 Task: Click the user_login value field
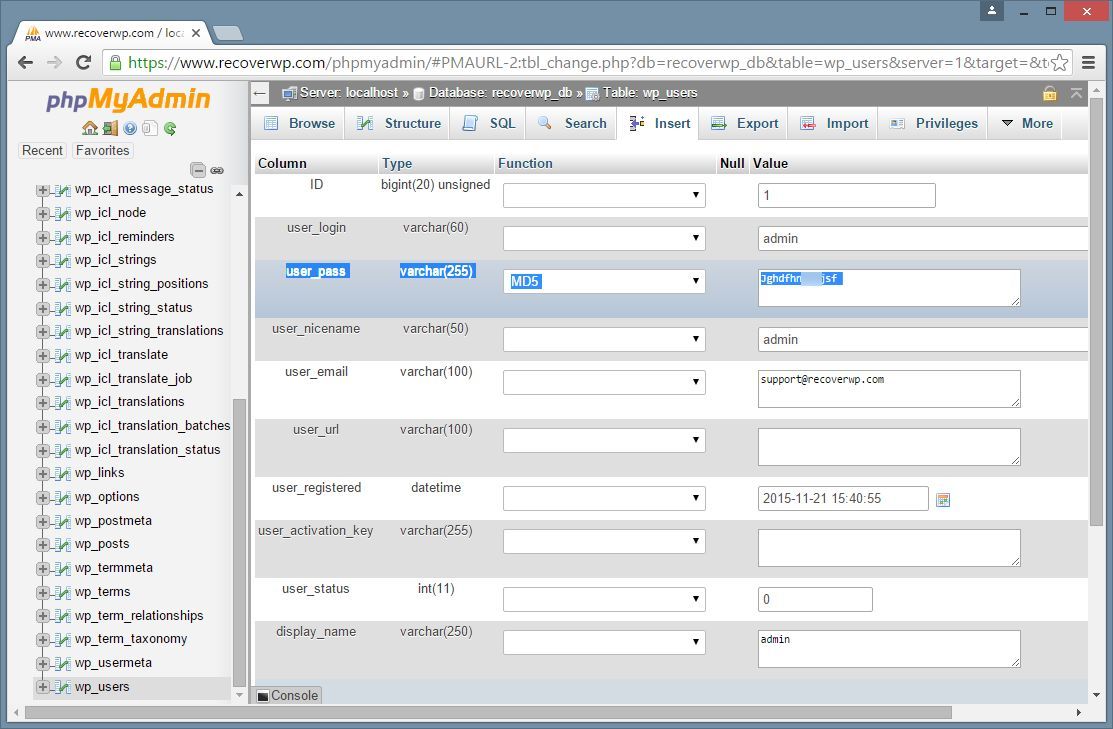pyautogui.click(x=923, y=239)
